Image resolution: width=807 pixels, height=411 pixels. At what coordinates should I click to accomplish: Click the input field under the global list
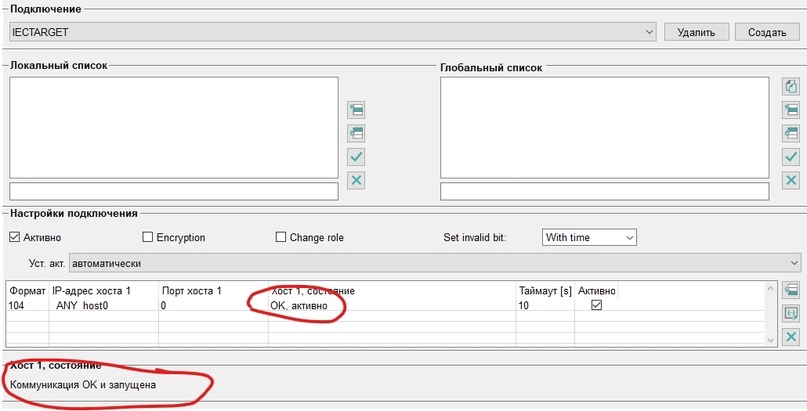point(605,191)
